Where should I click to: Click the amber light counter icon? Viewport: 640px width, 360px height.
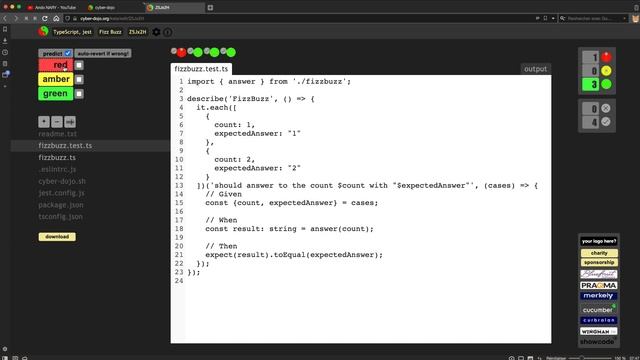click(x=606, y=71)
